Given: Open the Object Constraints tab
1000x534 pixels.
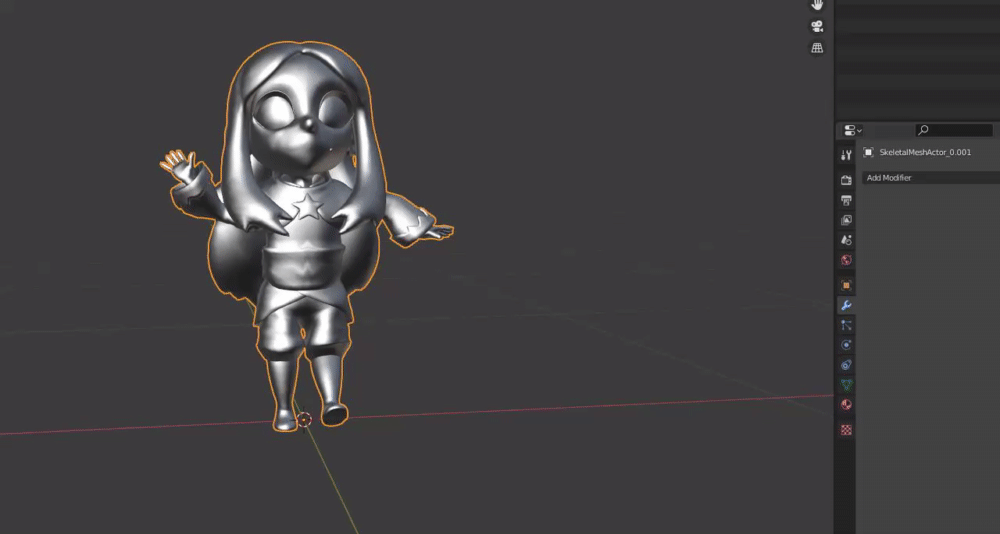Looking at the screenshot, I should coord(846,365).
